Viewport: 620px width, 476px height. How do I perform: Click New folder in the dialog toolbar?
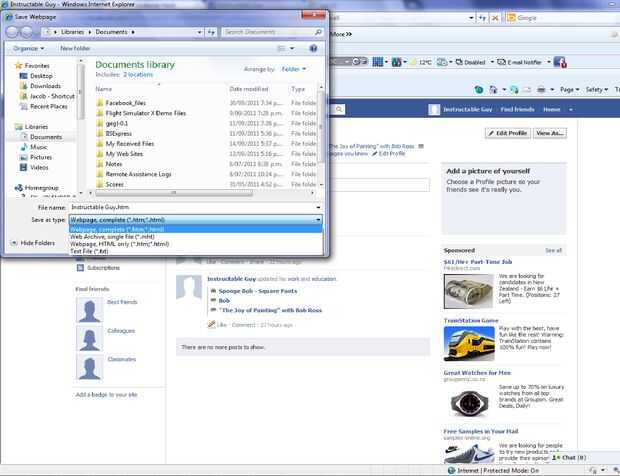pos(75,48)
